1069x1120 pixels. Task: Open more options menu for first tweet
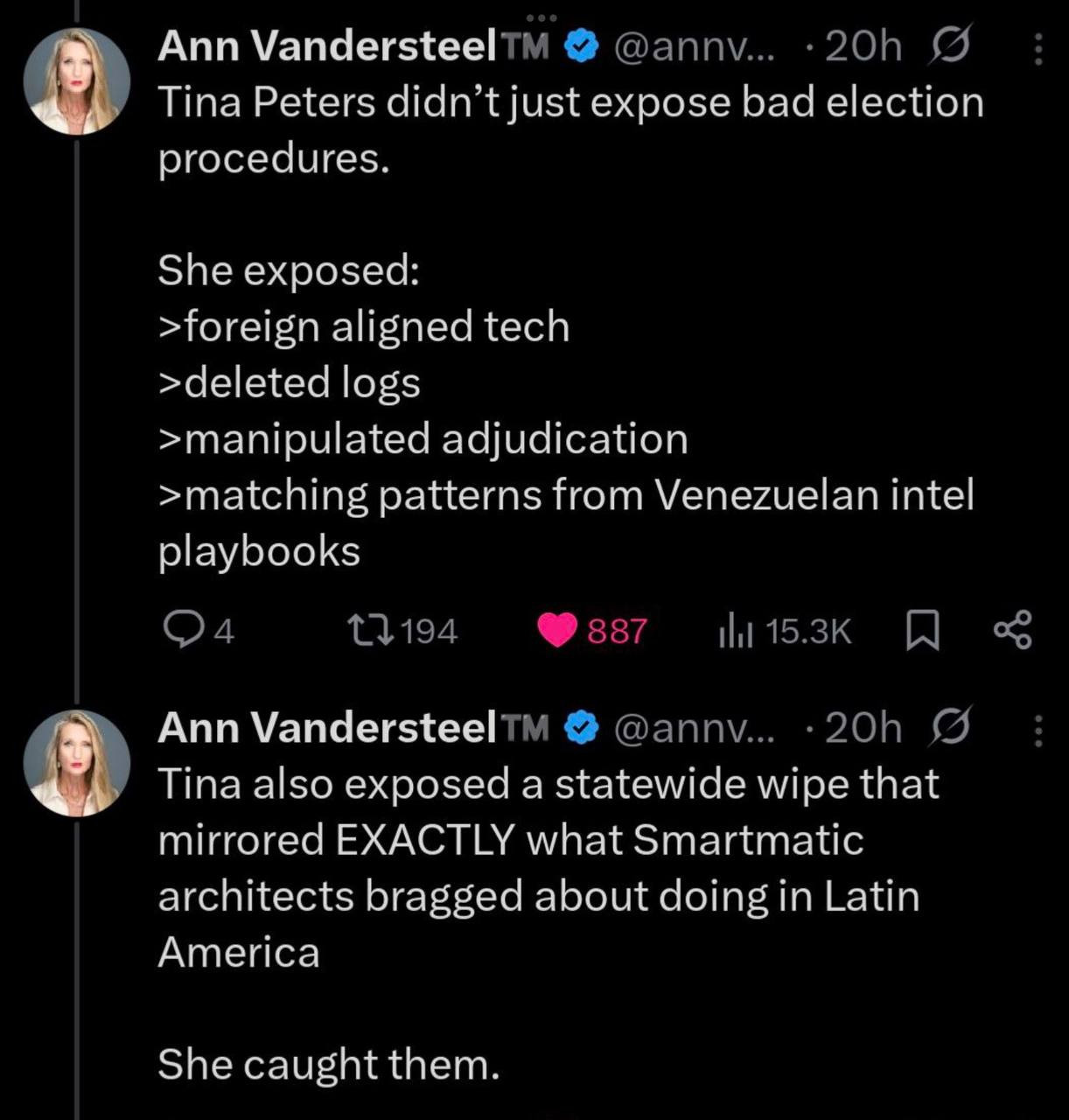pyautogui.click(x=1038, y=49)
